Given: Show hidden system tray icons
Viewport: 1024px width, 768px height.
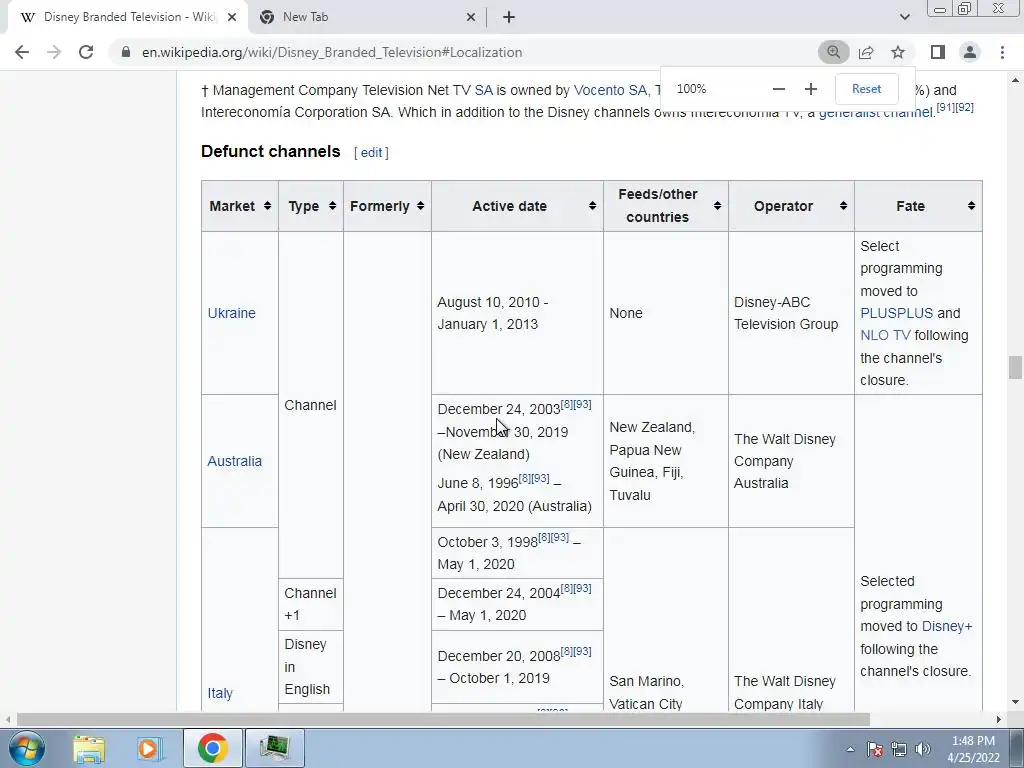Looking at the screenshot, I should tap(850, 749).
